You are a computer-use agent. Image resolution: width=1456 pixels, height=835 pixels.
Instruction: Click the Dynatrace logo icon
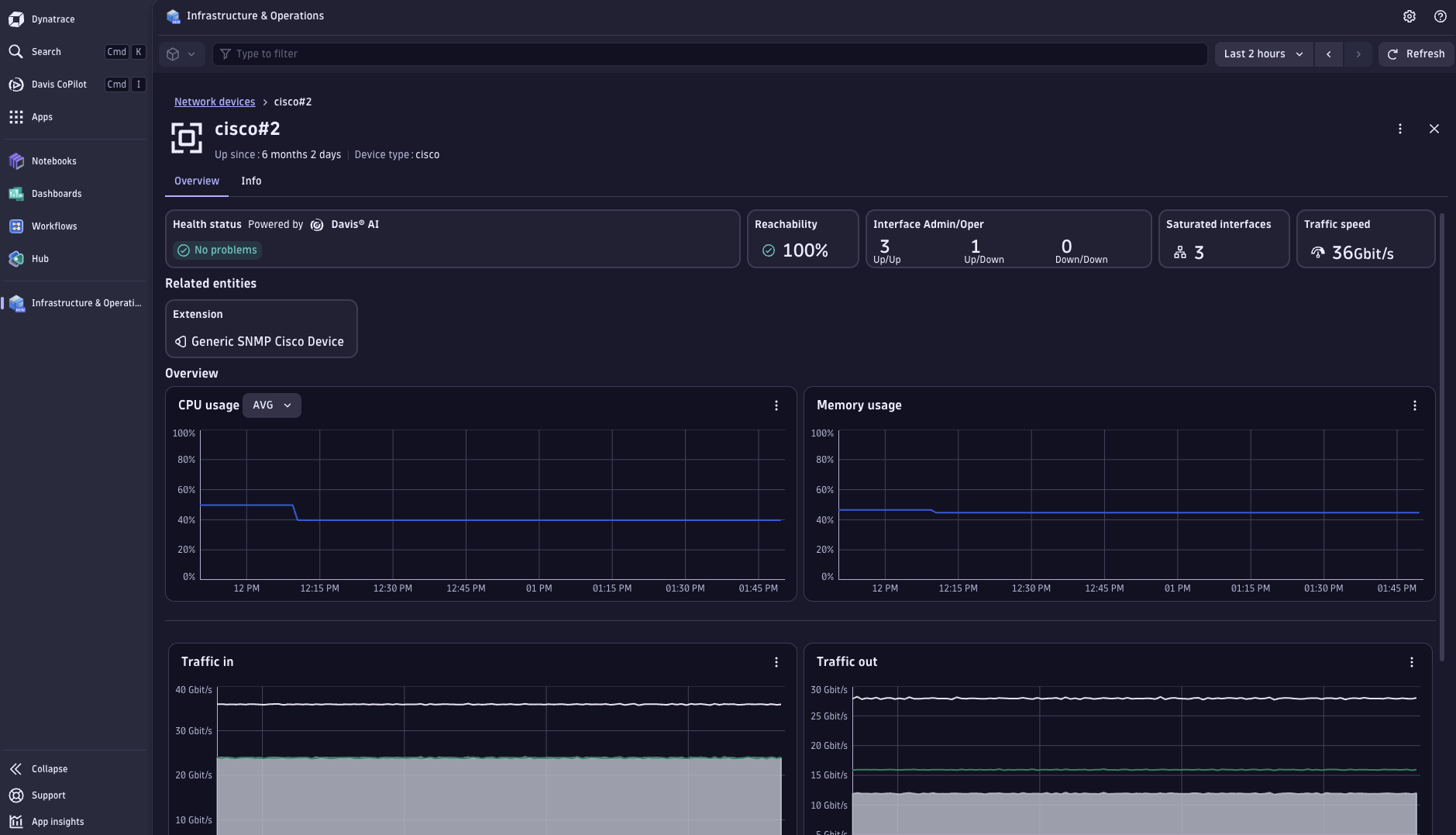point(15,19)
